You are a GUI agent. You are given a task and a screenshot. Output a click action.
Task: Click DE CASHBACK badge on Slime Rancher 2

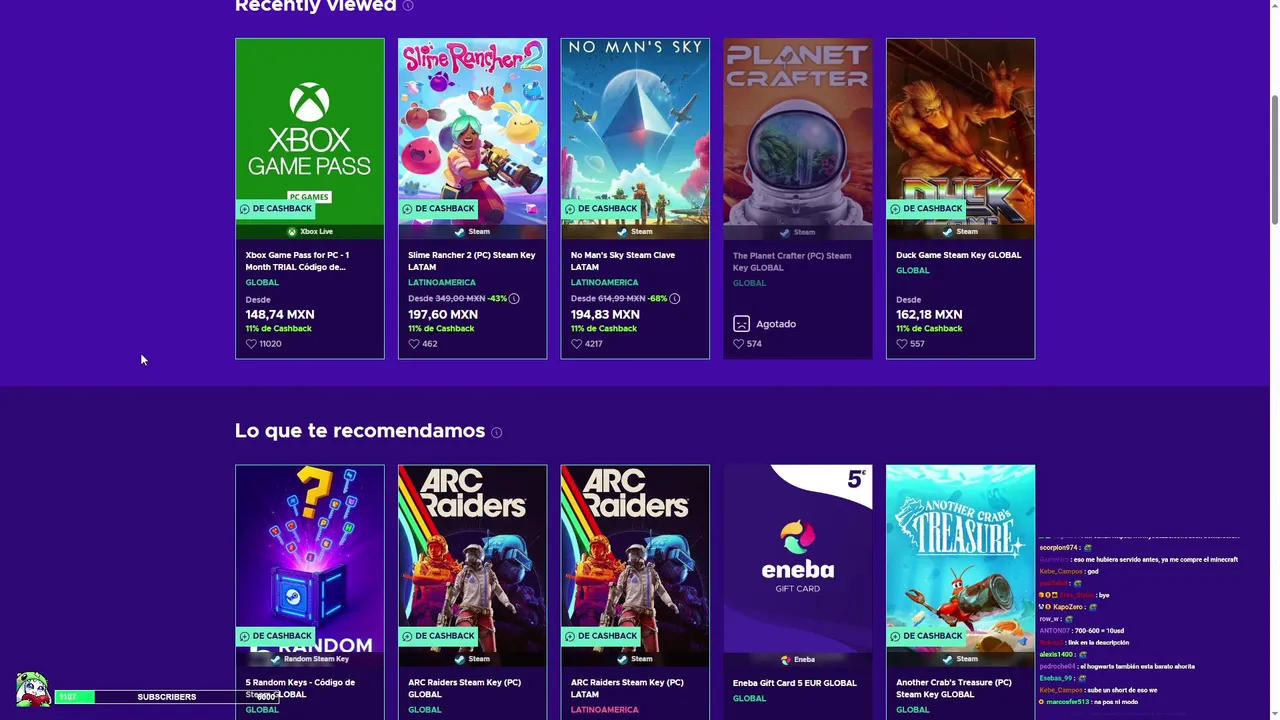click(x=438, y=209)
